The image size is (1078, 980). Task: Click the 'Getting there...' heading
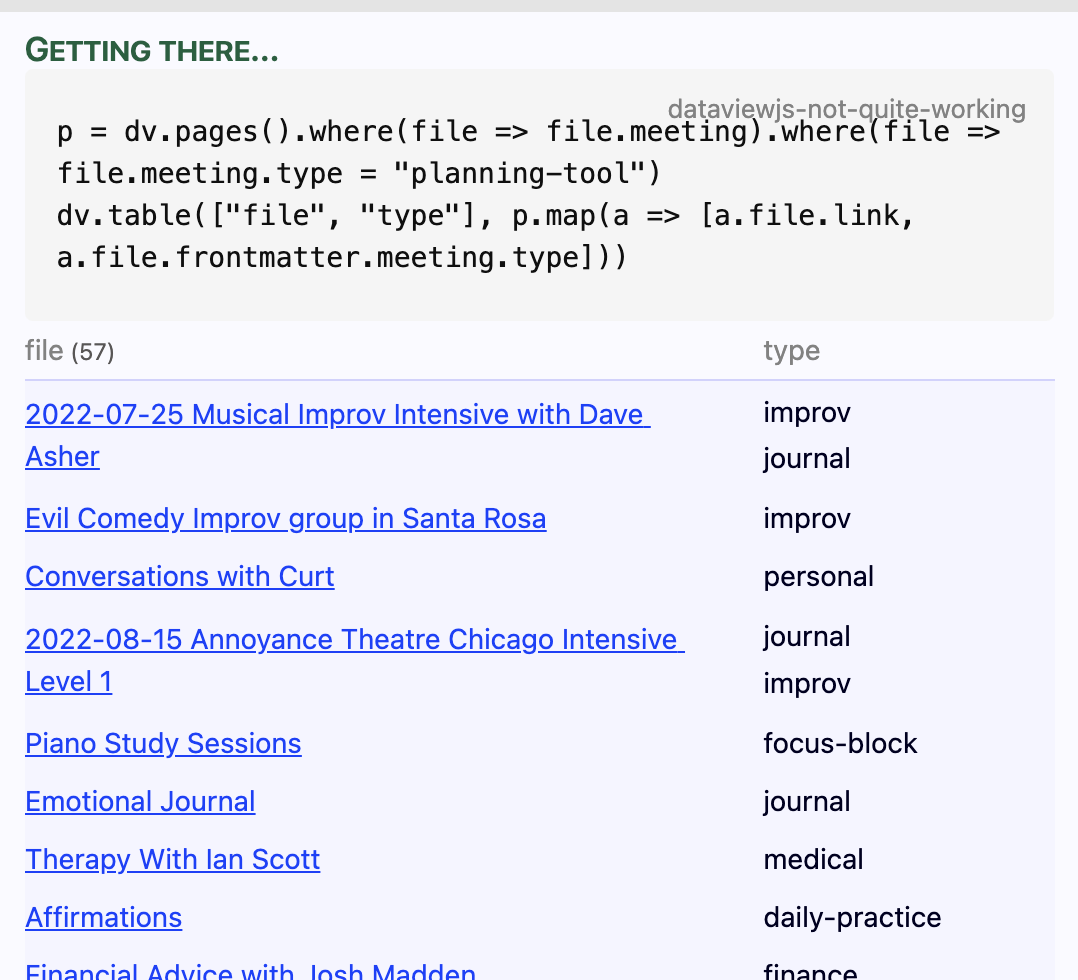pos(151,50)
